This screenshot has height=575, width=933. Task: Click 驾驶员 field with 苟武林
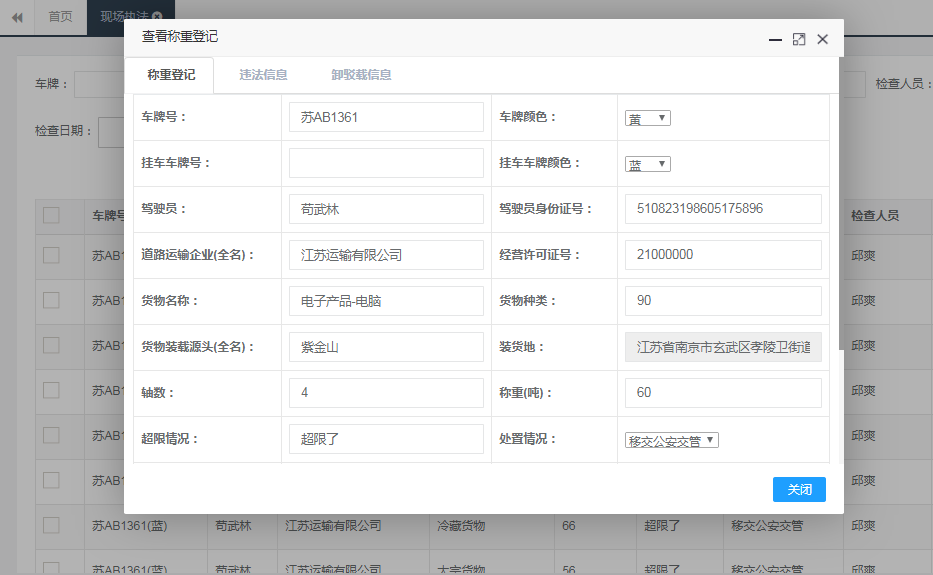pos(386,209)
